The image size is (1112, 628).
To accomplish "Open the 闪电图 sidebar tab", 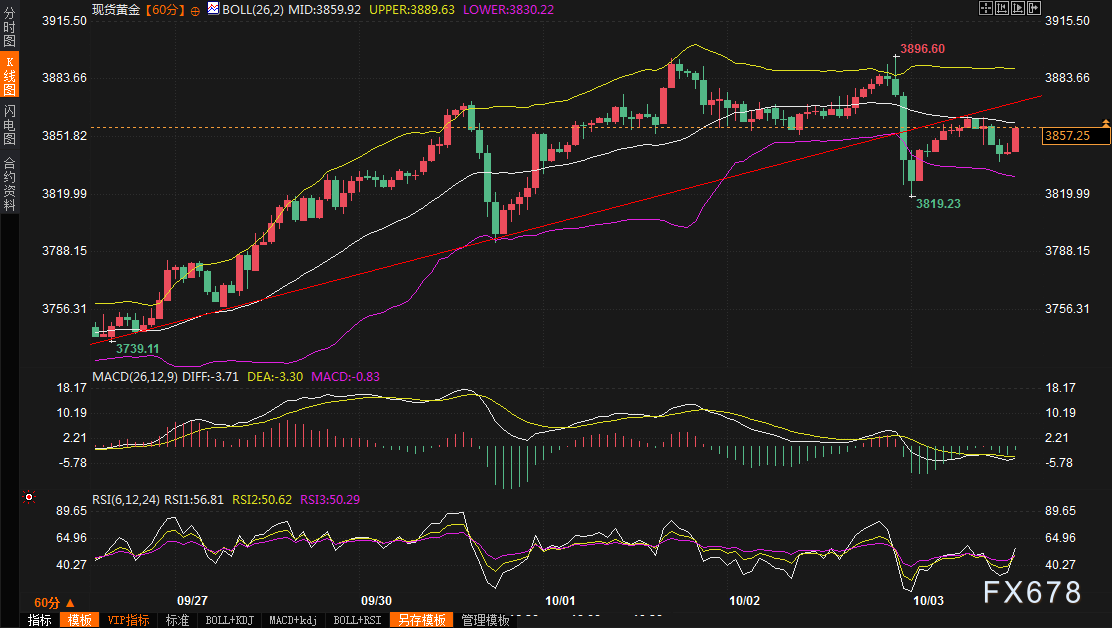I will click(9, 124).
